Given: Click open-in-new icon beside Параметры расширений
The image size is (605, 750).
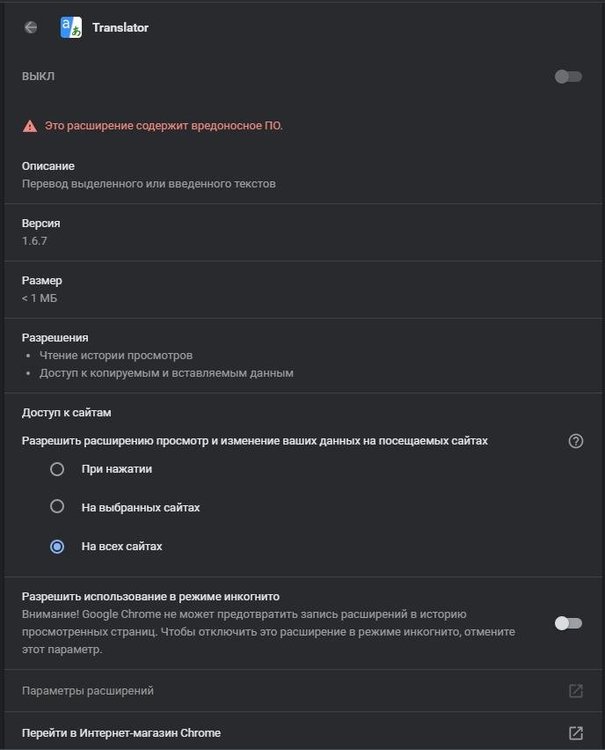Looking at the screenshot, I should point(576,691).
